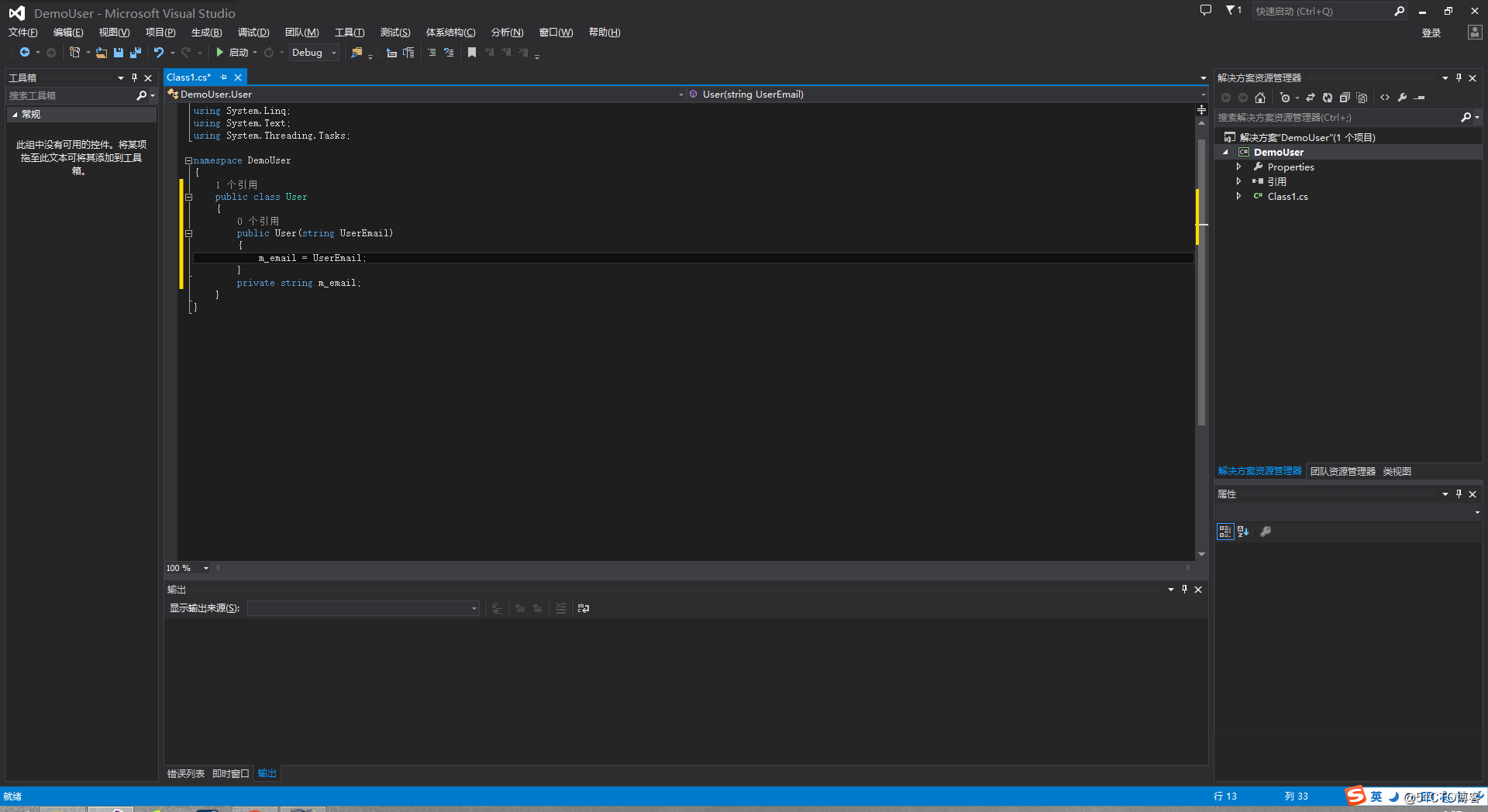The height and width of the screenshot is (812, 1488).
Task: Click the View Code angle brackets icon
Action: [x=1385, y=98]
